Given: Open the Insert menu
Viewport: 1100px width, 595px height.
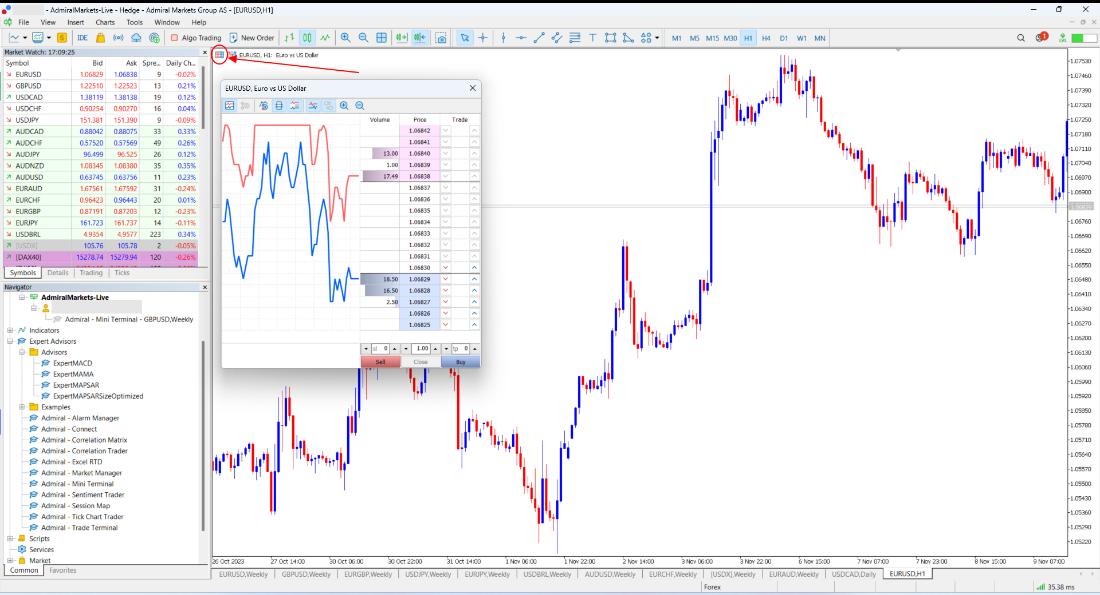Looking at the screenshot, I should tap(75, 22).
